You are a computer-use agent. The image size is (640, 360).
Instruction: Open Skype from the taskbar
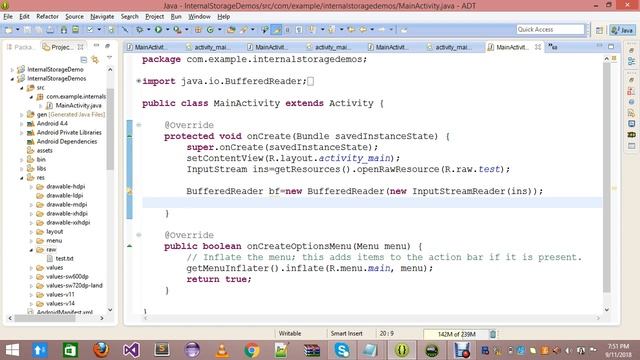point(342,350)
